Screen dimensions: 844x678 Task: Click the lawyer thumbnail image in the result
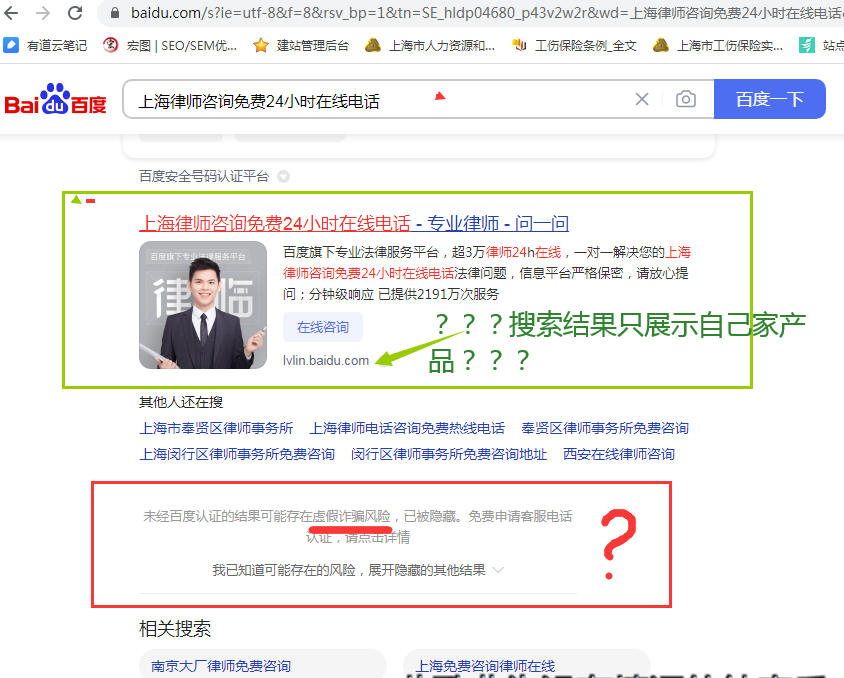[203, 305]
